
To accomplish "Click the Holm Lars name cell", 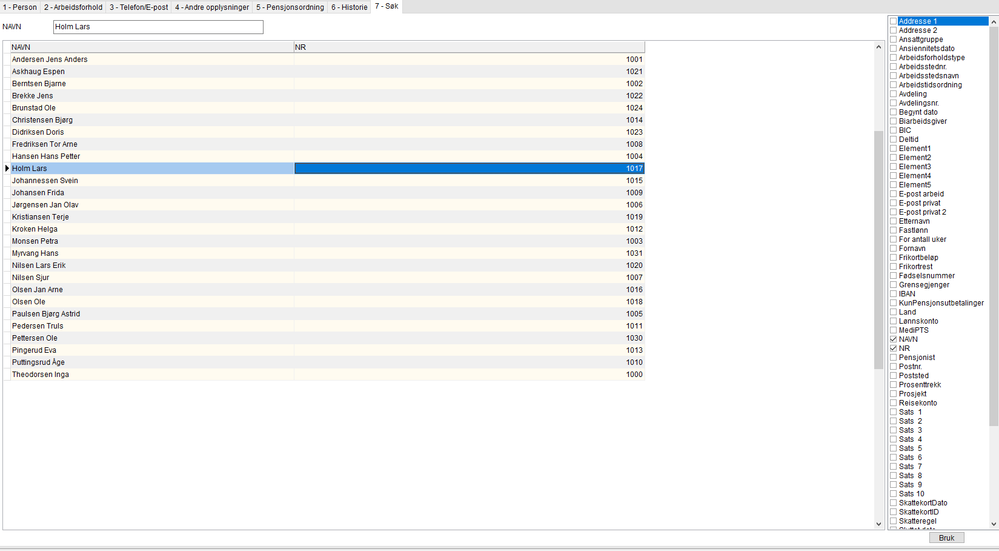I will pos(152,168).
